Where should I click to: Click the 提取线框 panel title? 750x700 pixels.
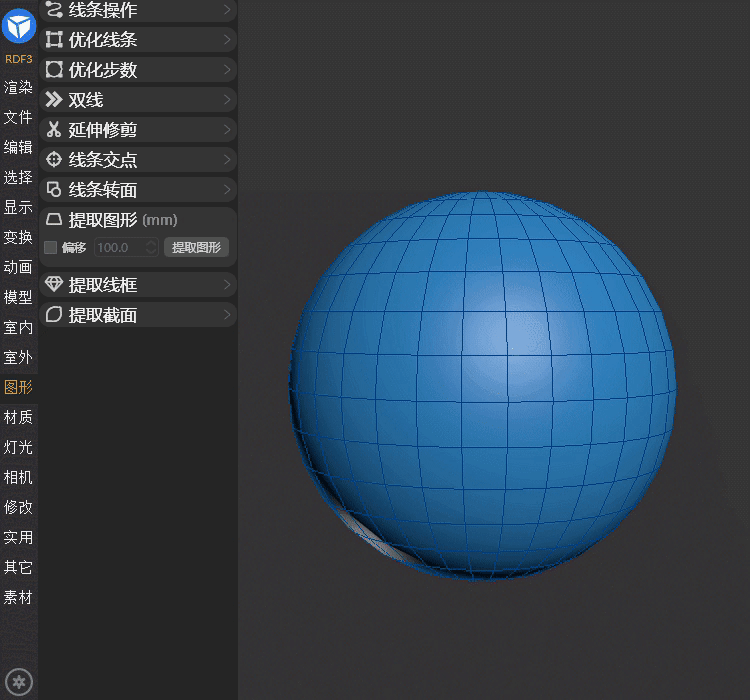pyautogui.click(x=103, y=285)
